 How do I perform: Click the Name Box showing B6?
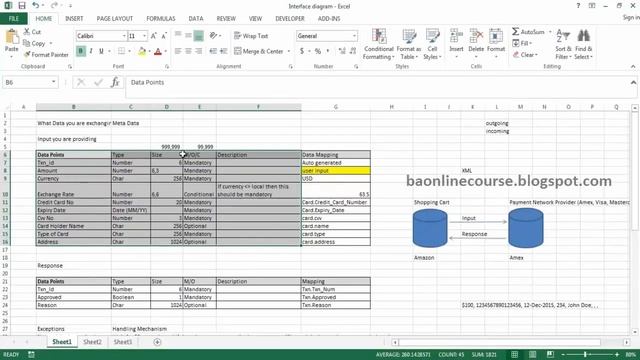30,82
